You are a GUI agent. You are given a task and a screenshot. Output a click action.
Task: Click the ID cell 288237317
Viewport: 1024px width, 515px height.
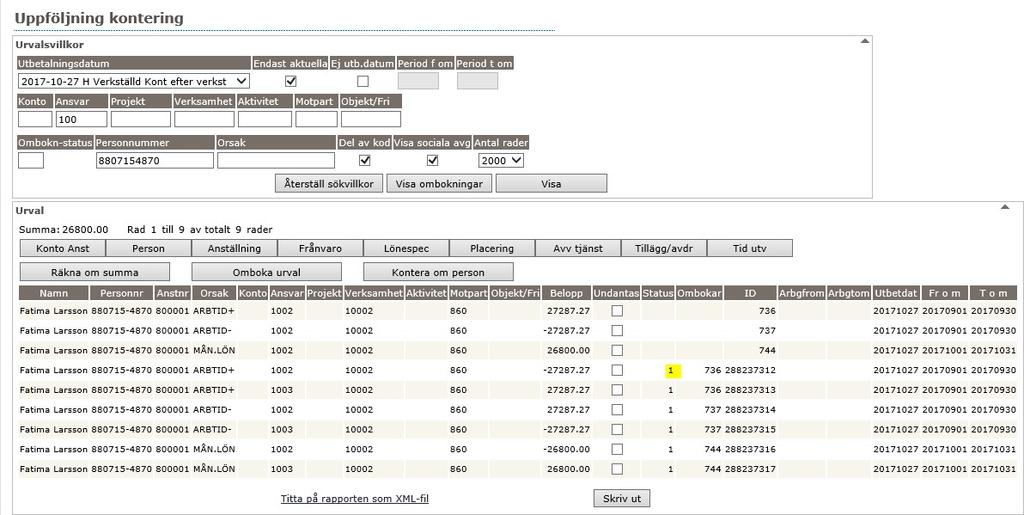(x=750, y=469)
